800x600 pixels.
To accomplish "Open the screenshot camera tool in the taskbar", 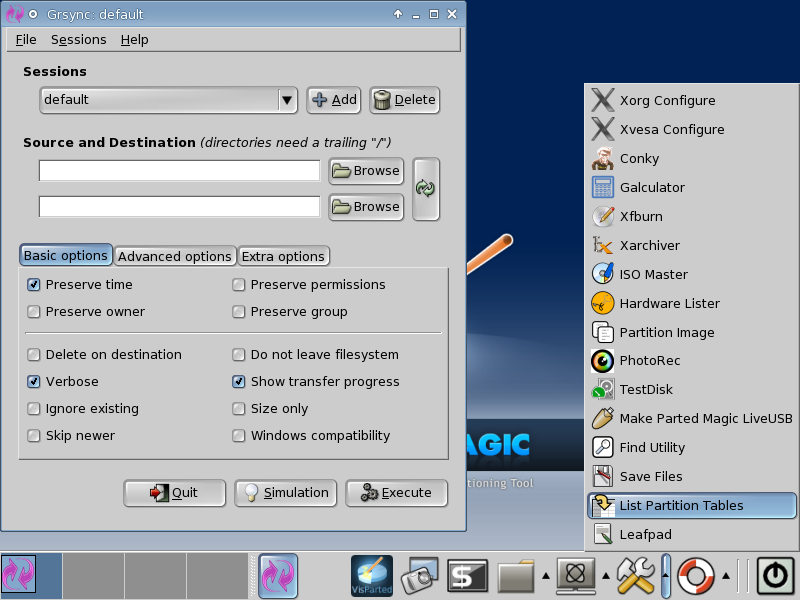I will pos(420,576).
